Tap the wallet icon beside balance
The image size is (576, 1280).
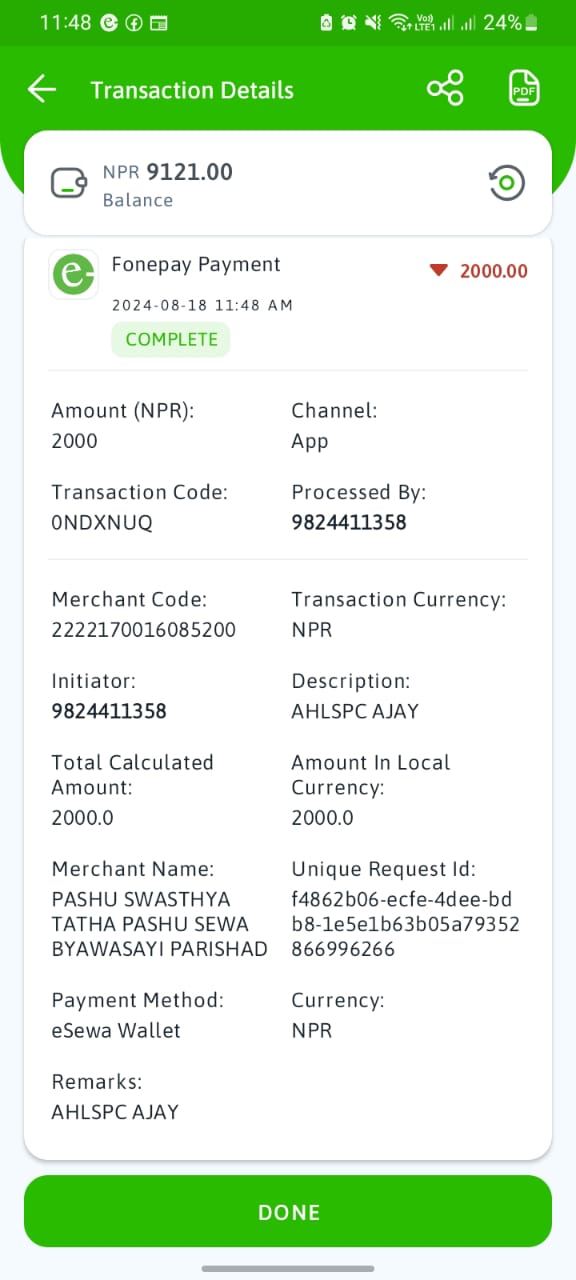tap(68, 184)
